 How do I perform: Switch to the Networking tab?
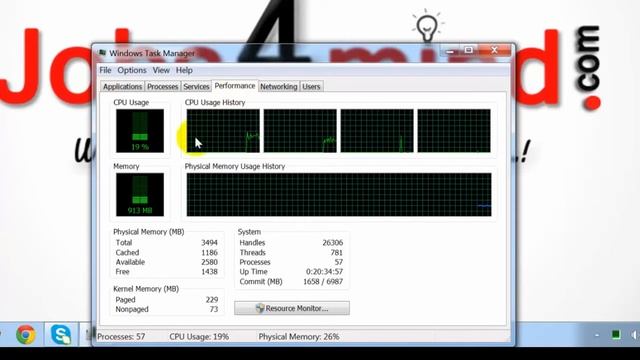tap(279, 87)
